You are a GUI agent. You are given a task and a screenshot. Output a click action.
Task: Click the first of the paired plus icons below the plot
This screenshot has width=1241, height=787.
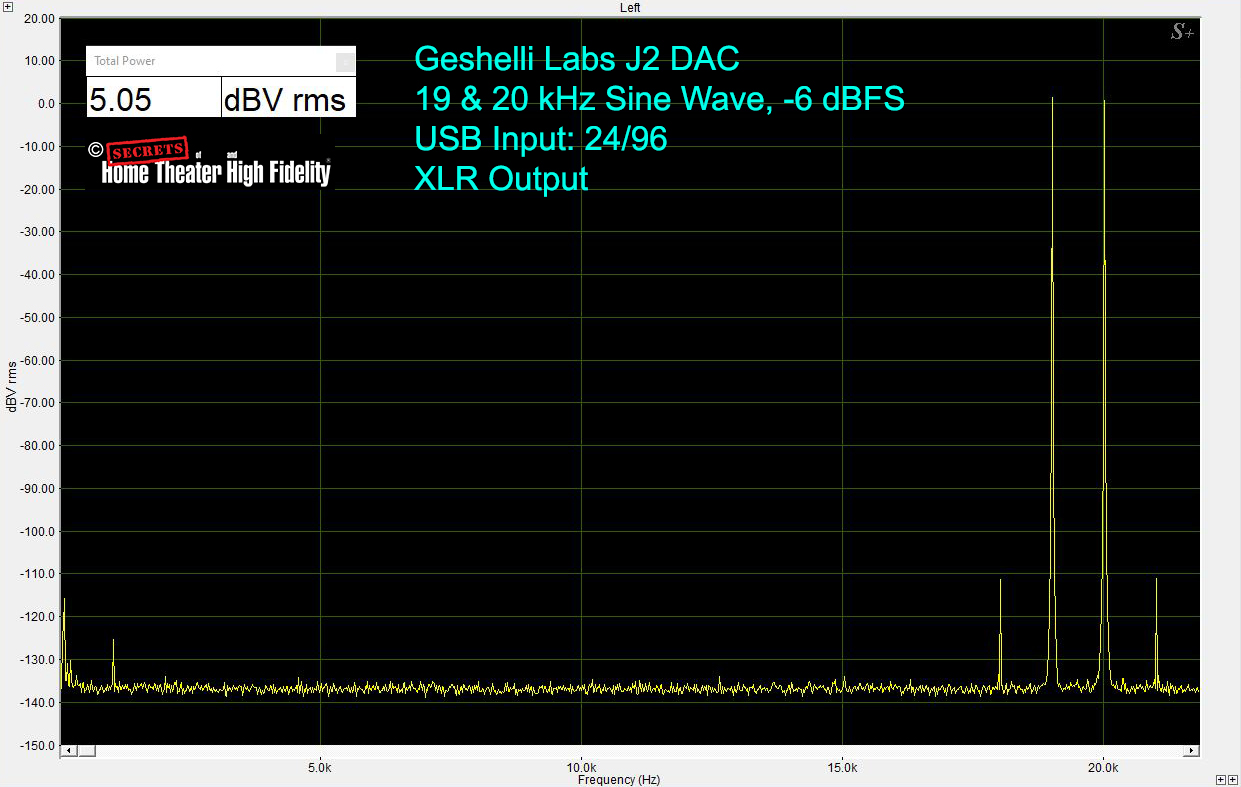tap(1220, 778)
